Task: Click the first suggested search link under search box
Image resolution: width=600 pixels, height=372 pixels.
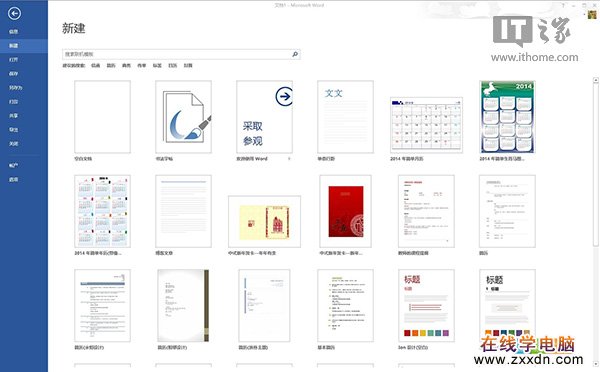Action: 95,65
